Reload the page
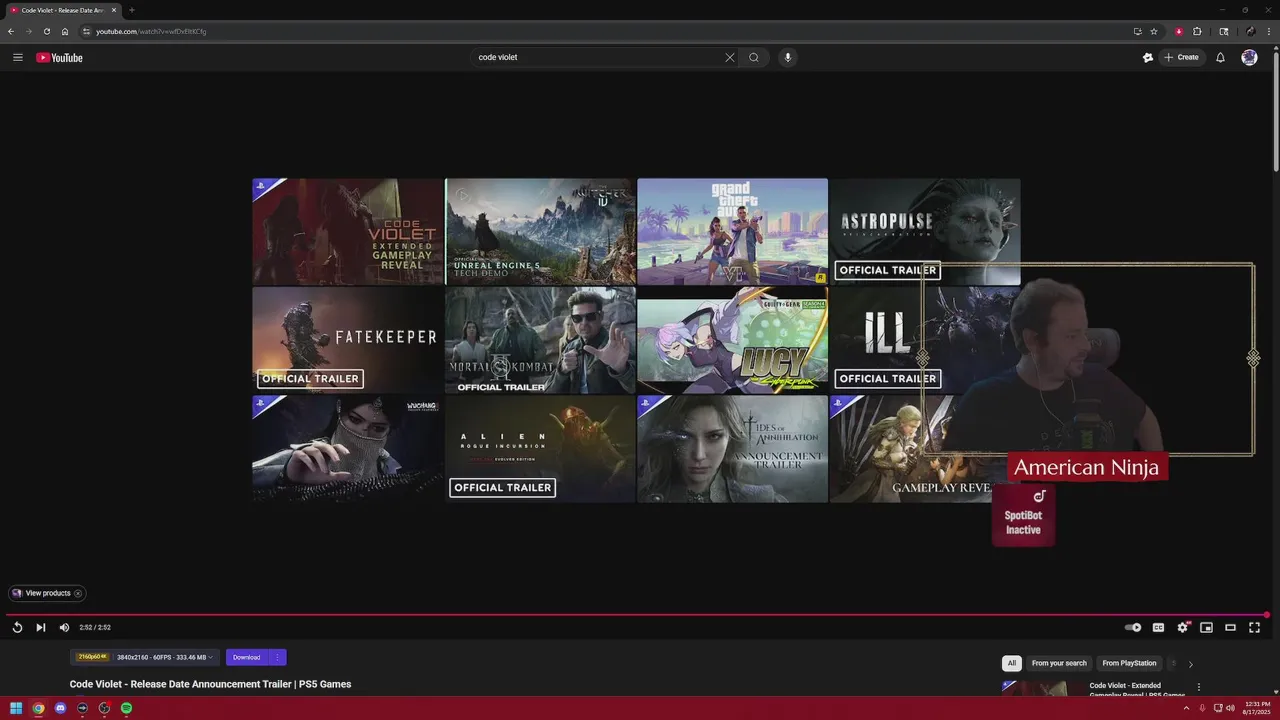Image resolution: width=1280 pixels, height=720 pixels. click(46, 31)
